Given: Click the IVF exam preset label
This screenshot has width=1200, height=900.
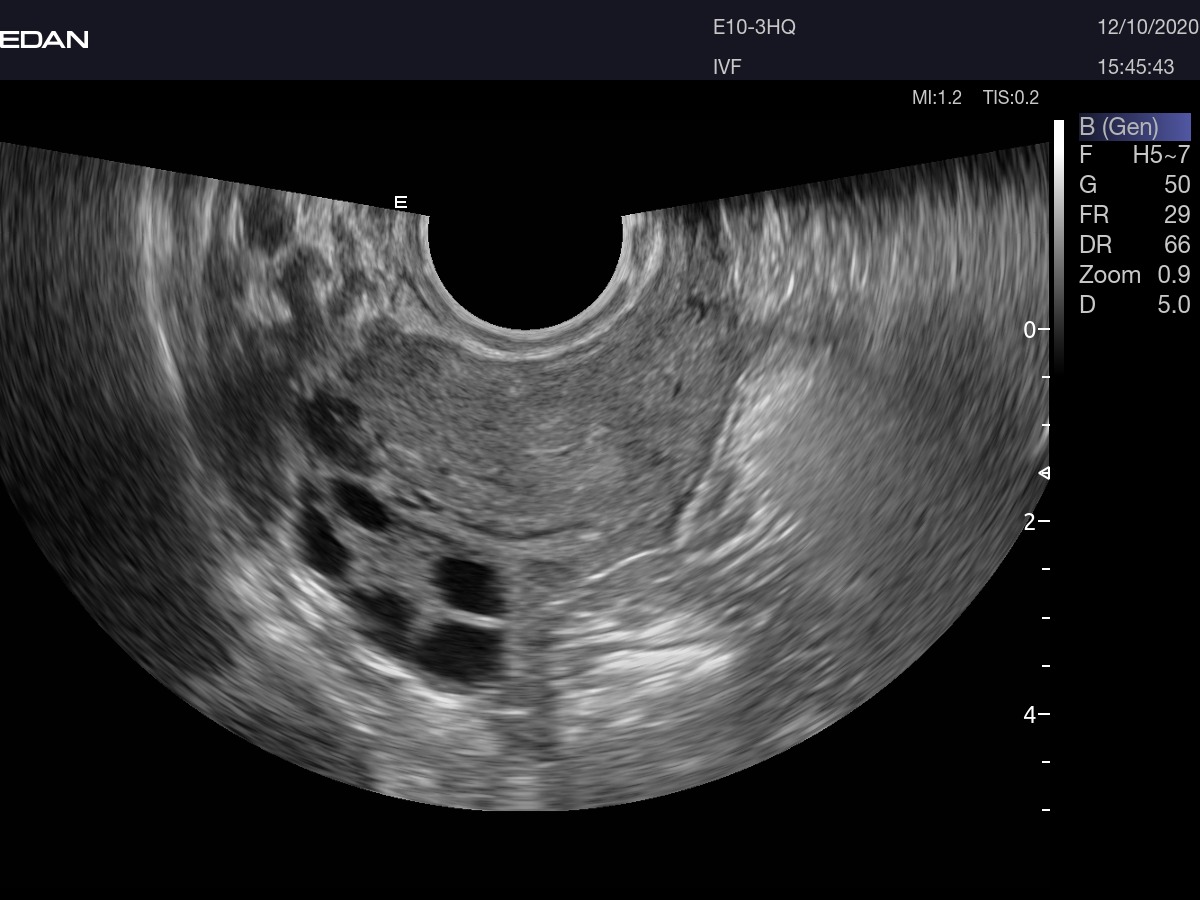Looking at the screenshot, I should (x=727, y=67).
